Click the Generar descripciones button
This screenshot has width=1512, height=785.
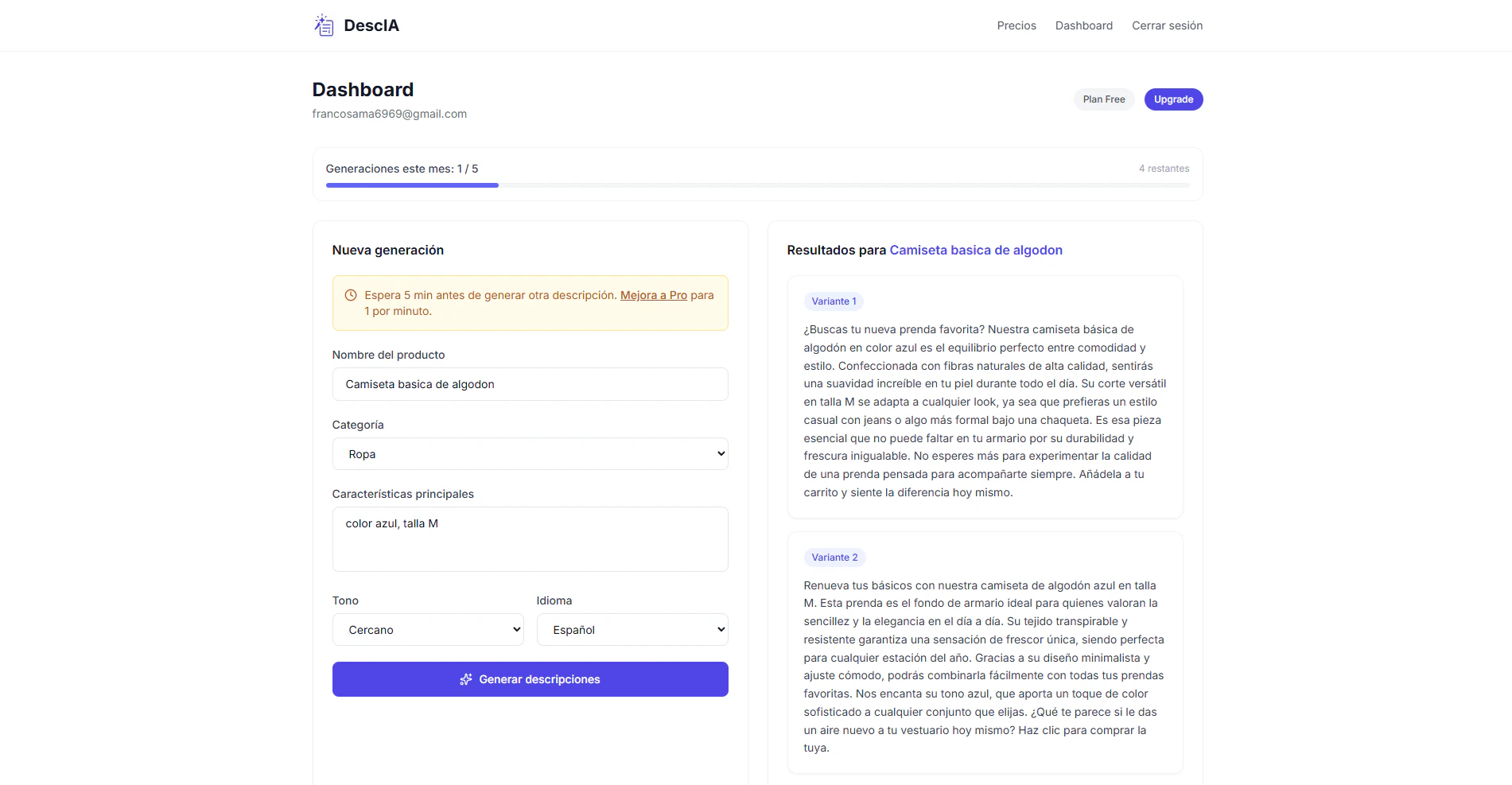tap(530, 679)
